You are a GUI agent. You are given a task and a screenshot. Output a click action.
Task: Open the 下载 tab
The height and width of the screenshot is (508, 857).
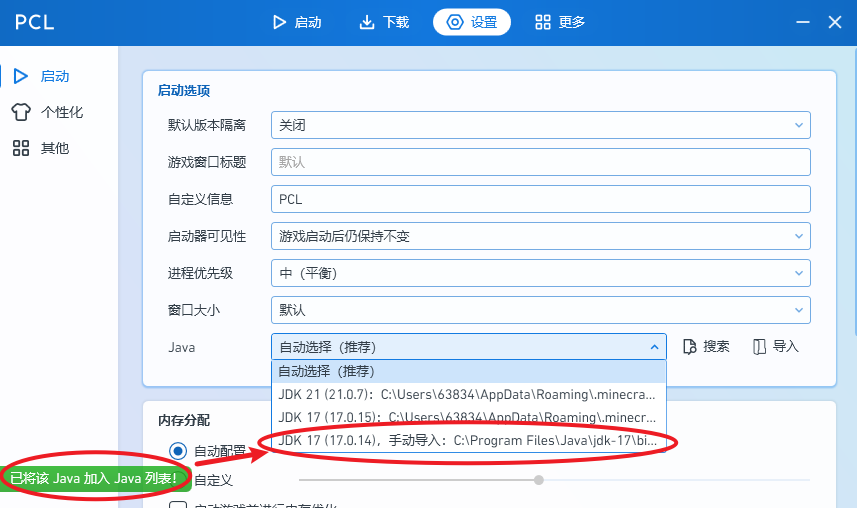point(384,22)
